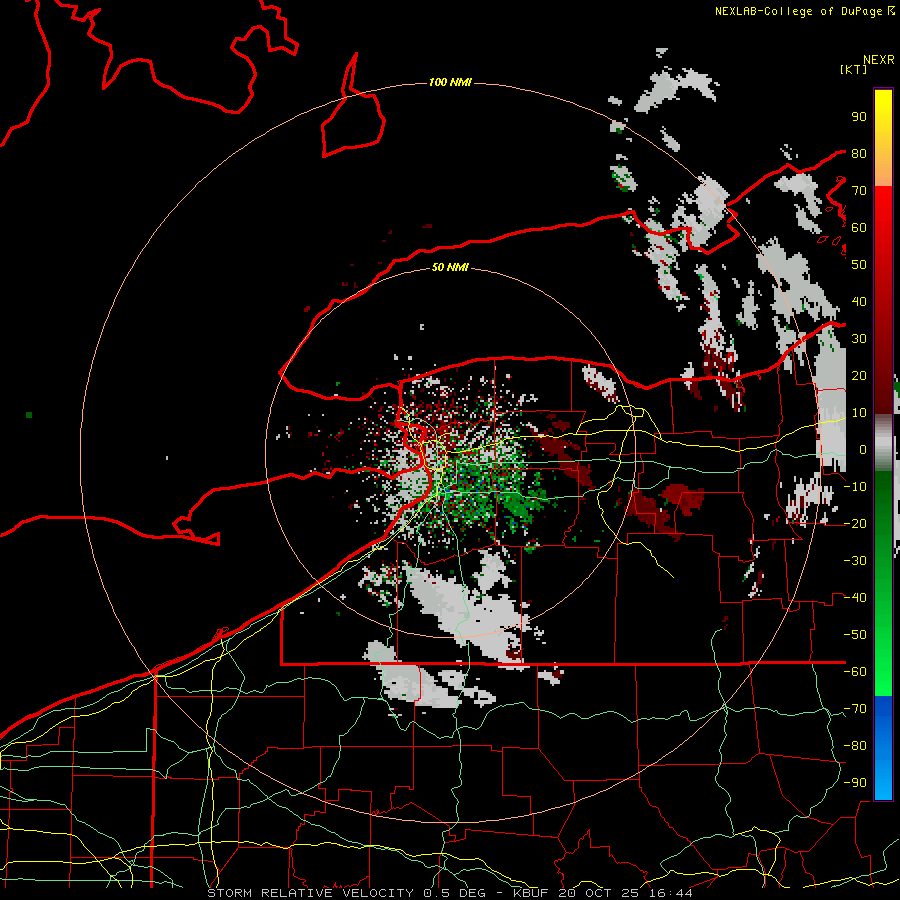Click the 0 value on velocity scale
Image resolution: width=900 pixels, height=900 pixels.
point(863,449)
